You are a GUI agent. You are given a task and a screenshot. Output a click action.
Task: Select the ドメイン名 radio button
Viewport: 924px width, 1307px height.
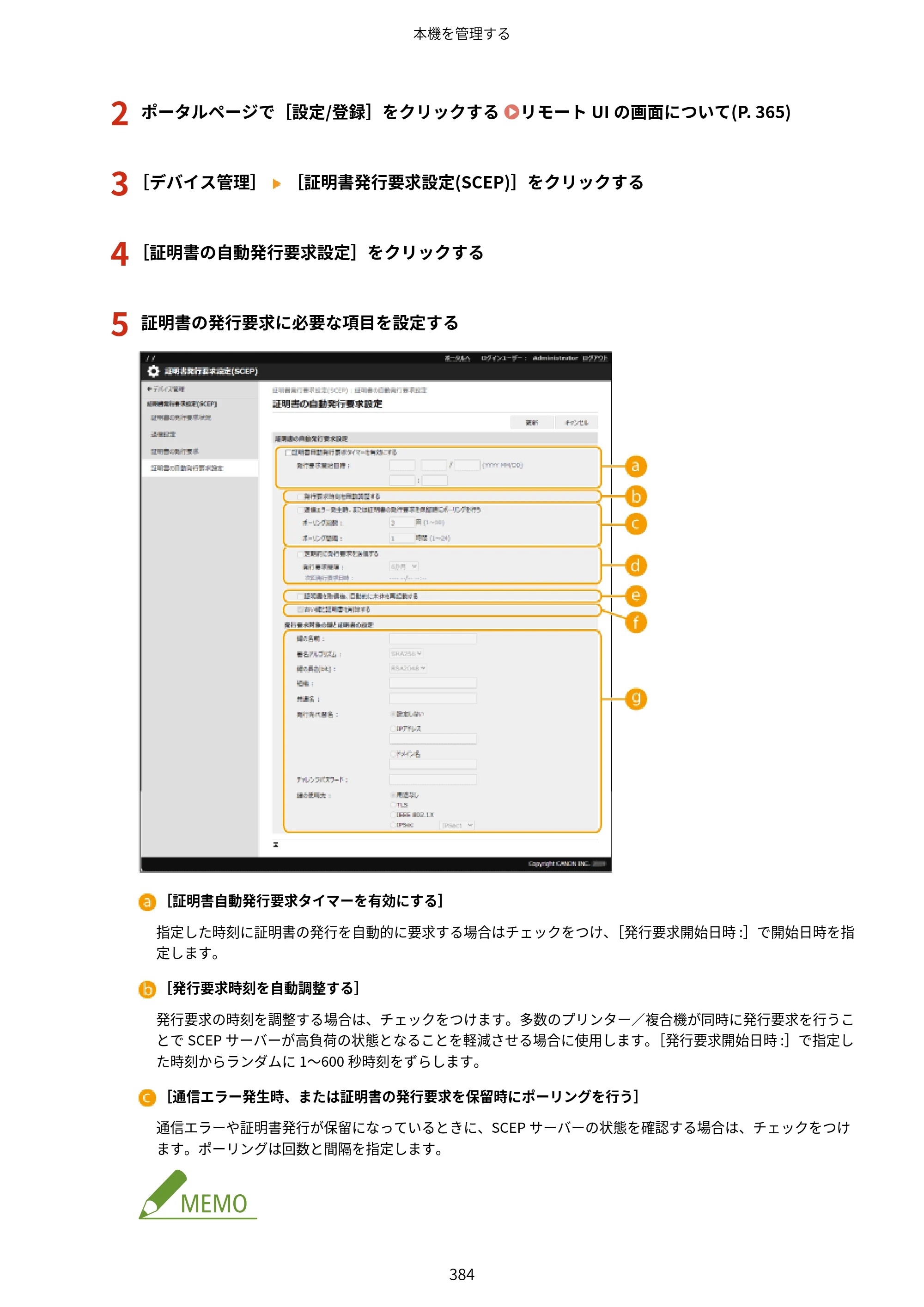pyautogui.click(x=393, y=754)
